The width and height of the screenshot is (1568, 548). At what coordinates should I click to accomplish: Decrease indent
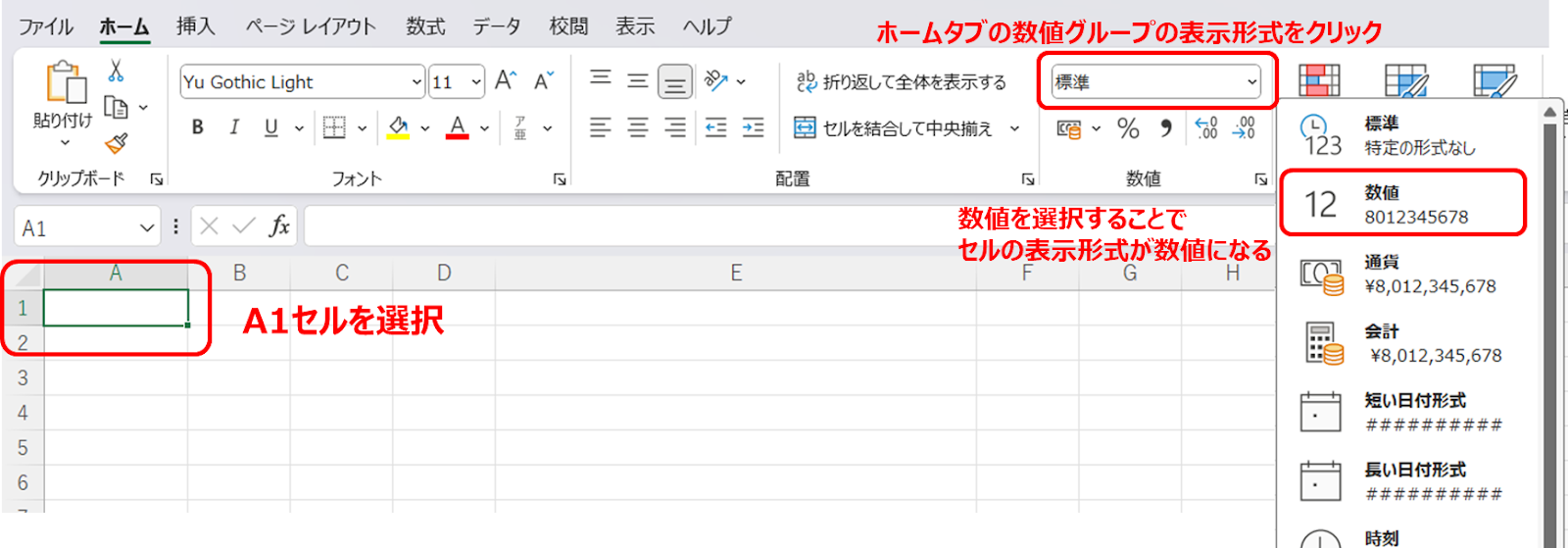[x=716, y=127]
